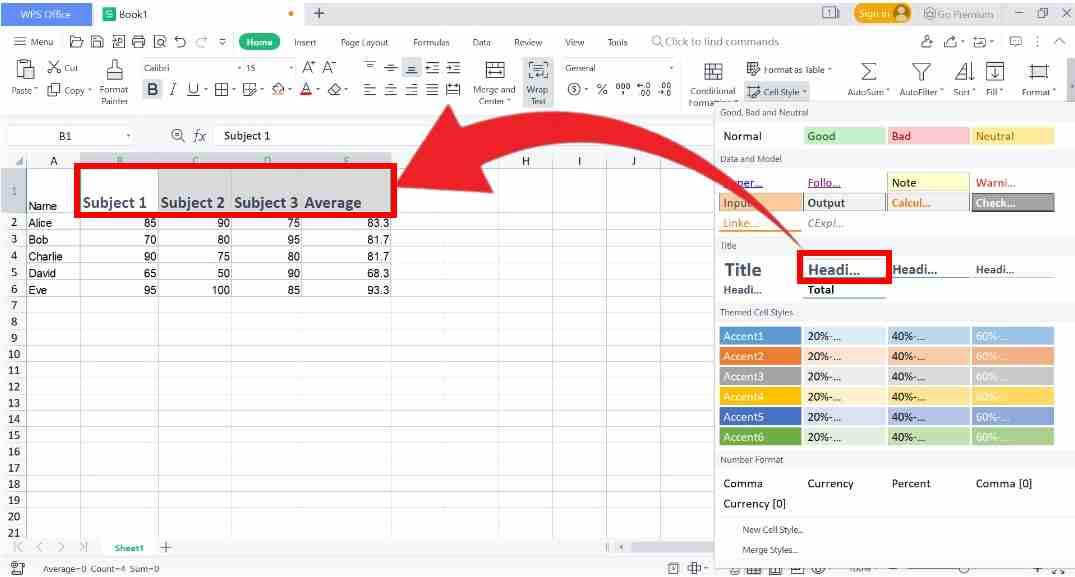Select the Good green cell style
The width and height of the screenshot is (1075, 577).
[x=843, y=134]
